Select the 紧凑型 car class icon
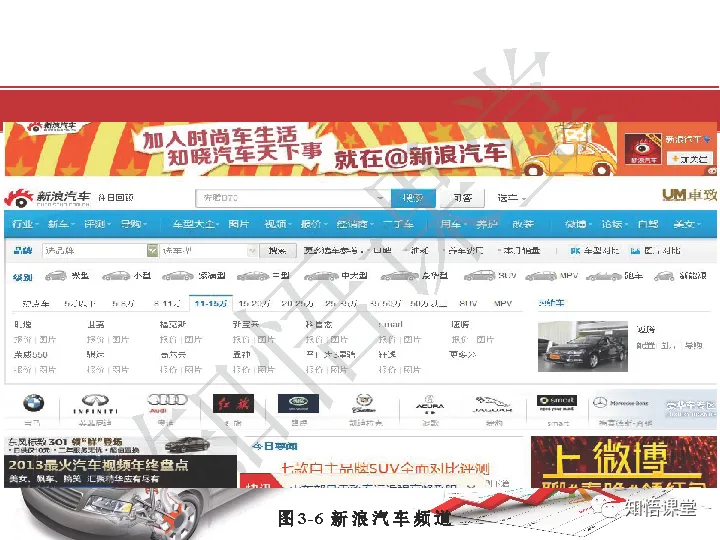 point(178,276)
